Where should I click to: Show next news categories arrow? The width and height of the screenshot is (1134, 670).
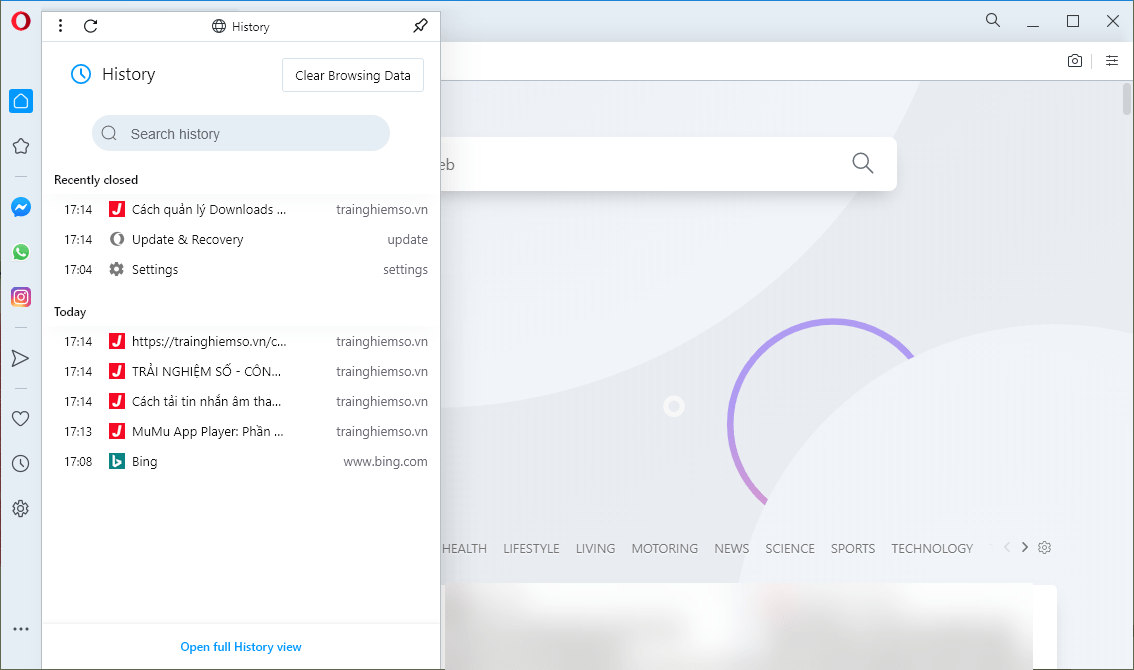pos(1025,547)
